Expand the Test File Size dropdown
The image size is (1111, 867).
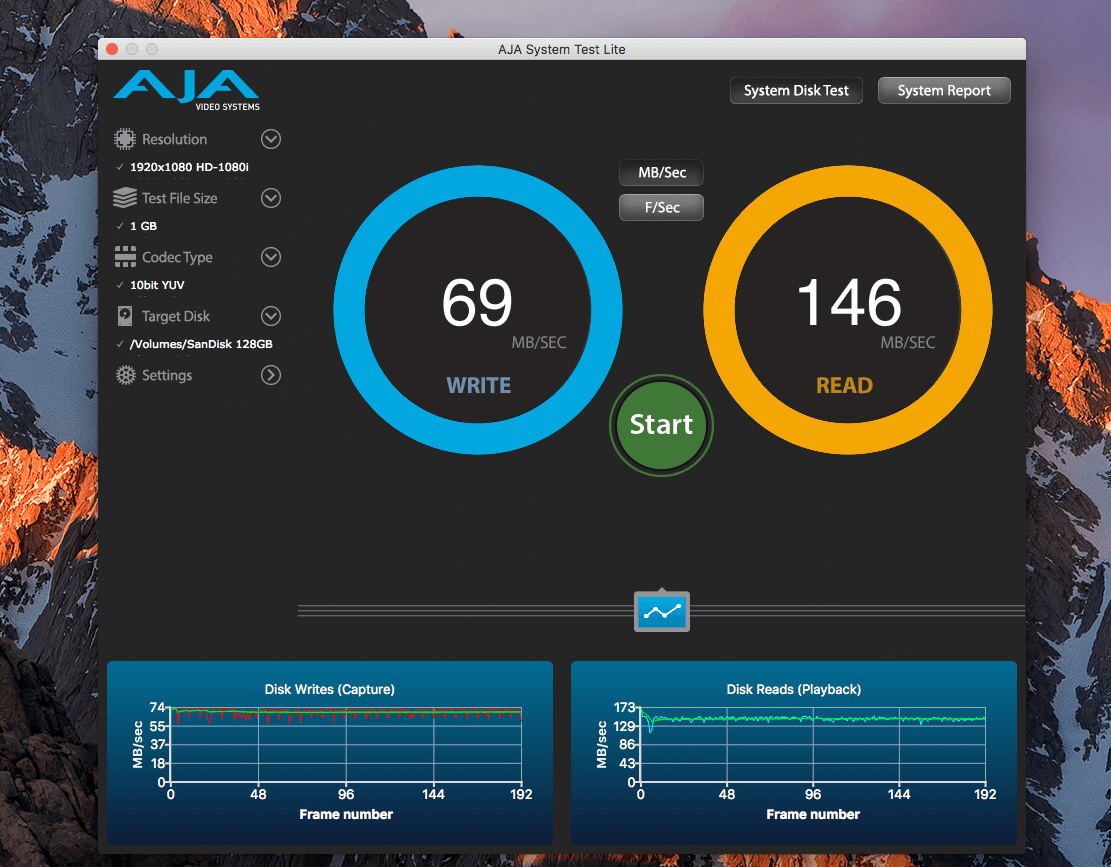[x=271, y=198]
